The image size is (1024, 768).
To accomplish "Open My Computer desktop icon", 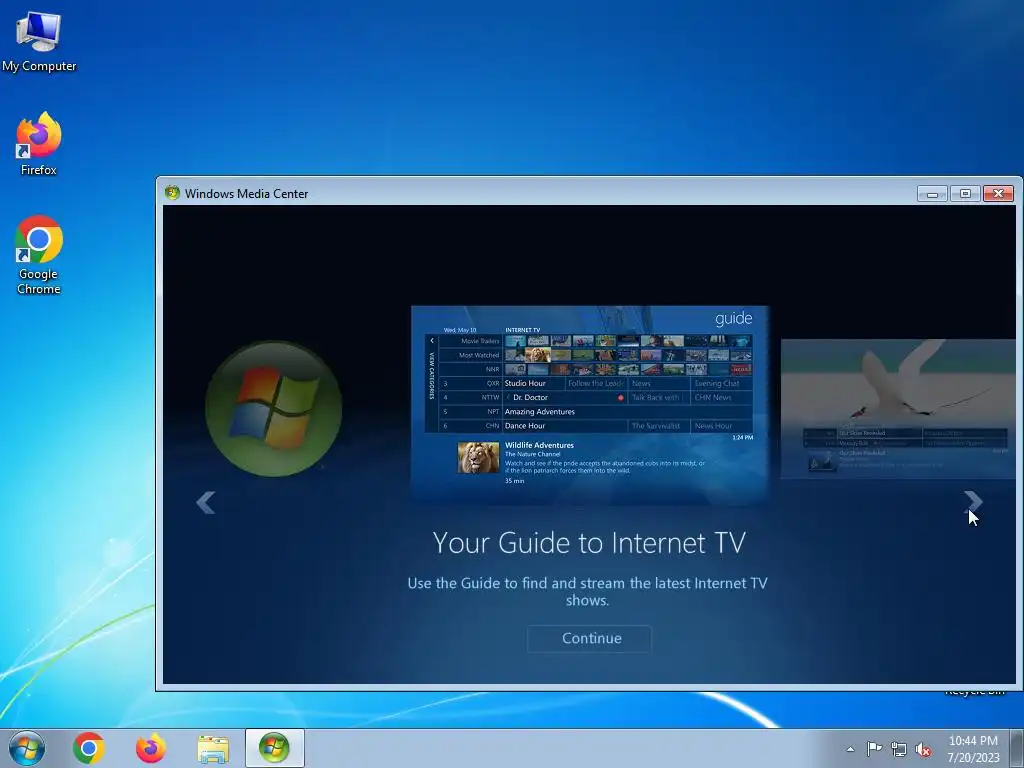I will coord(39,42).
